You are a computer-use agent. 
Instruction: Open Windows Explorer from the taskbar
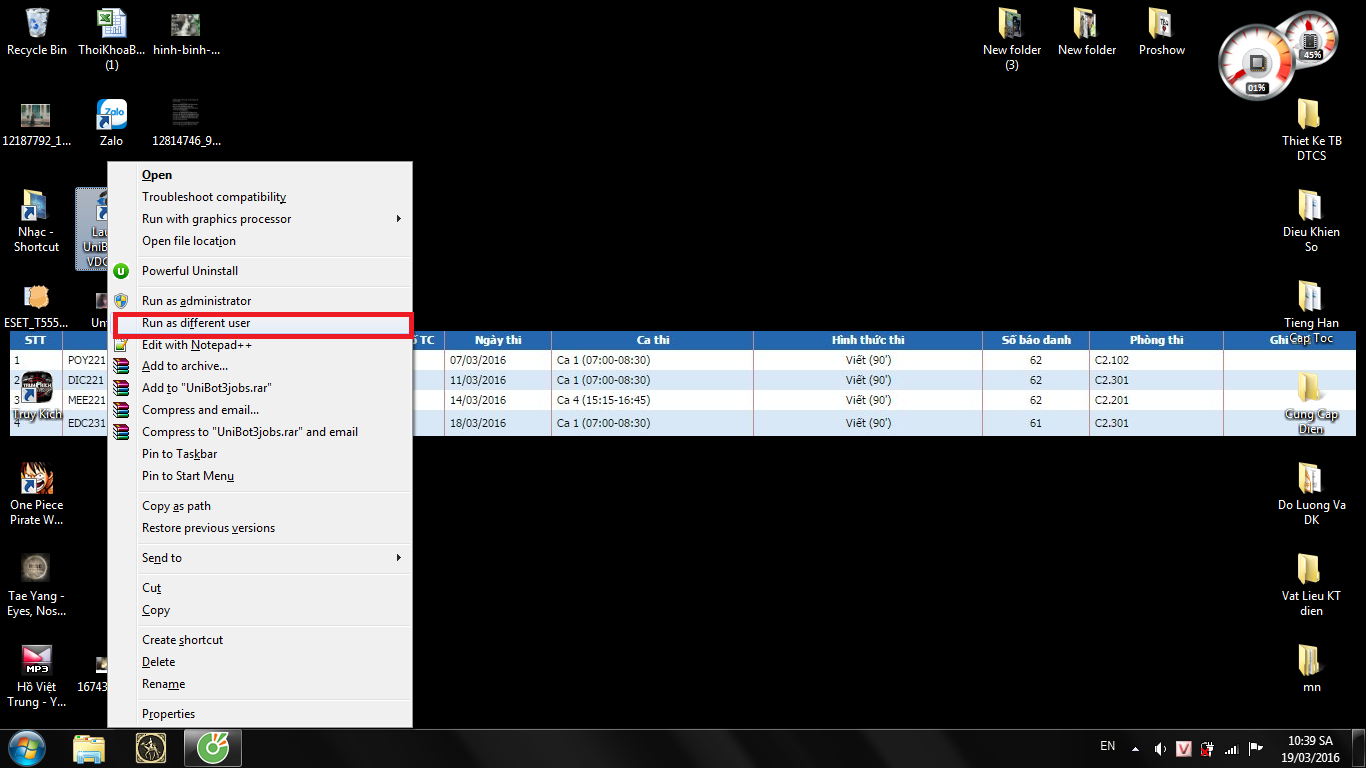pyautogui.click(x=89, y=748)
